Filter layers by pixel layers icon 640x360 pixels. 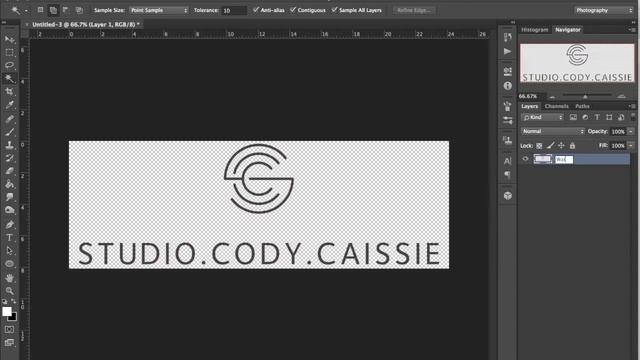tap(573, 118)
